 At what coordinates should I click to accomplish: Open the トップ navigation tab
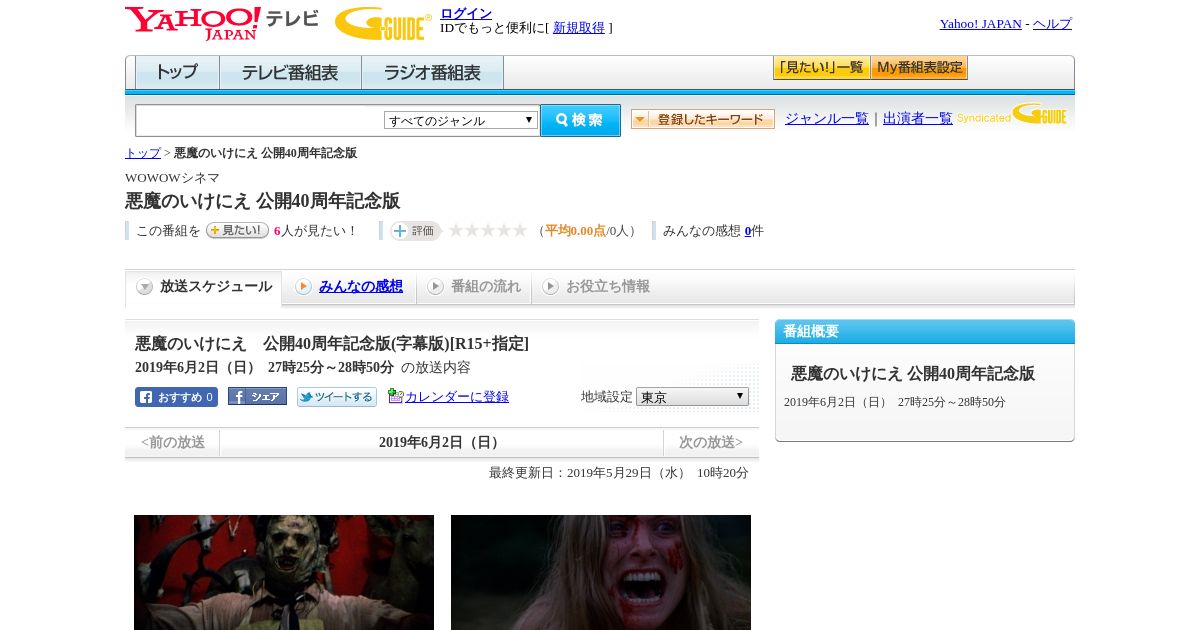(177, 73)
